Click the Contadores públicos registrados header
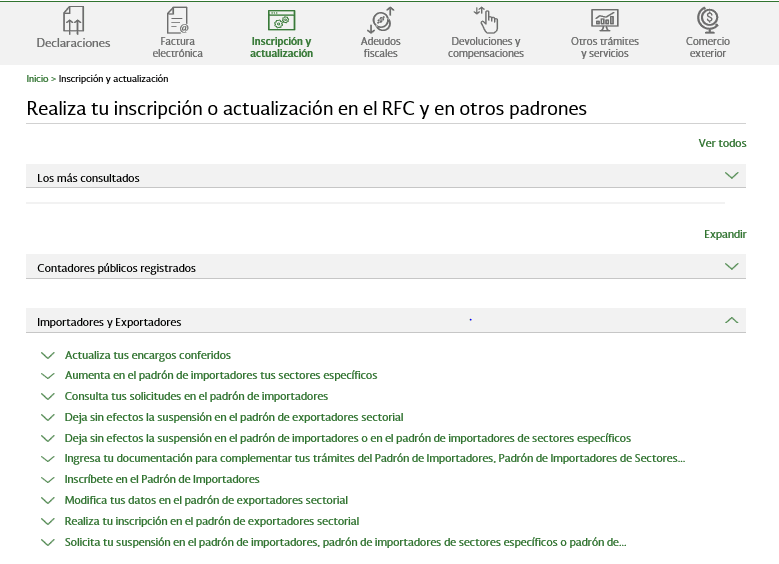This screenshot has height=564, width=779. [x=386, y=266]
